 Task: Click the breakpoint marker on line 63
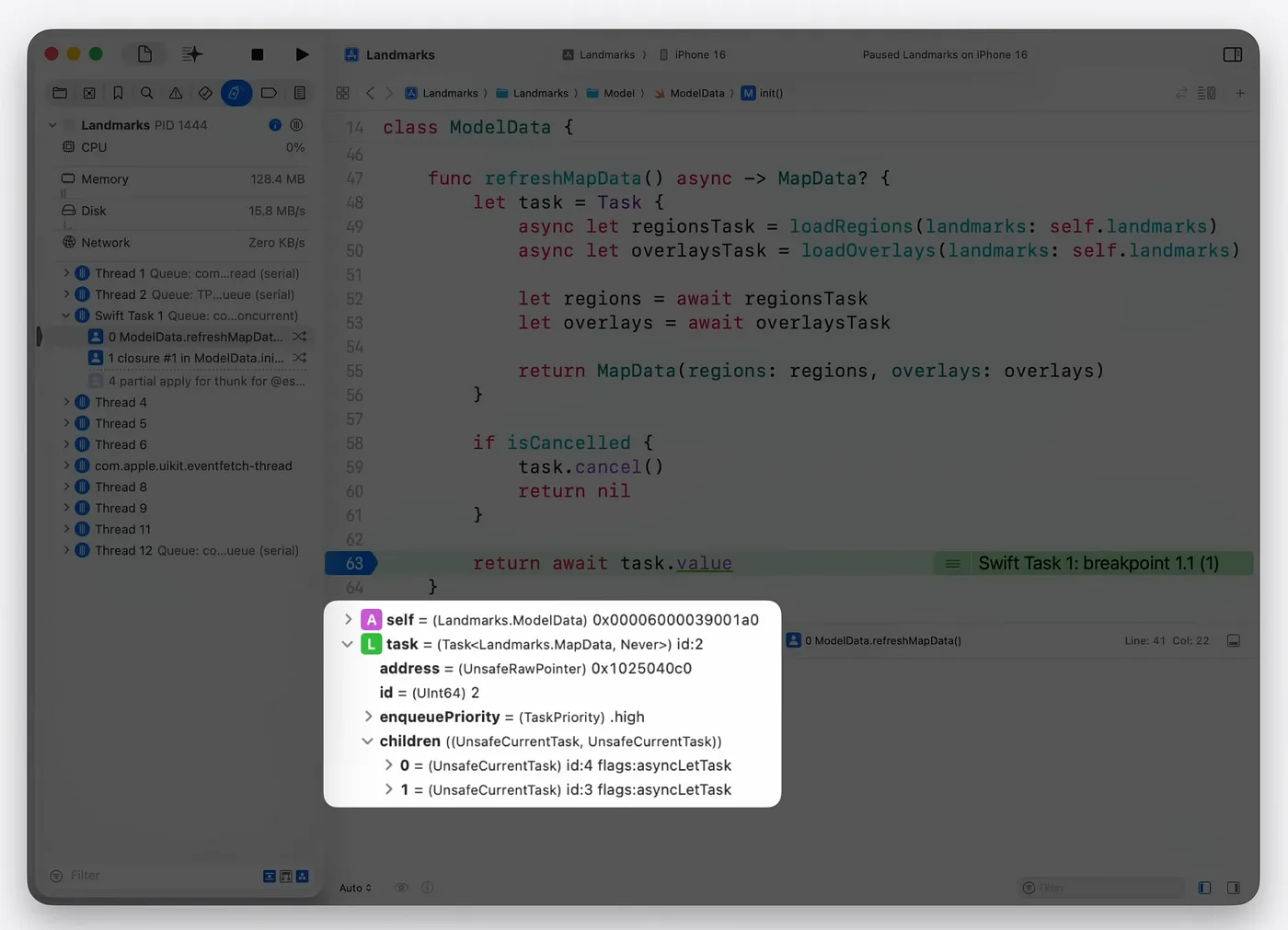point(351,563)
